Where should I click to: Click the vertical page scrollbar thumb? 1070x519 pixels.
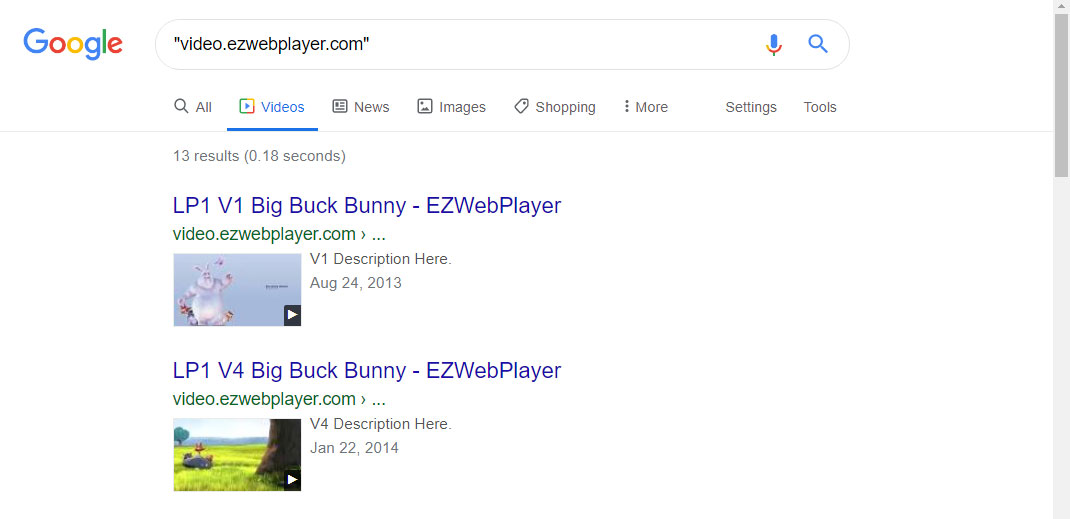click(x=1061, y=95)
